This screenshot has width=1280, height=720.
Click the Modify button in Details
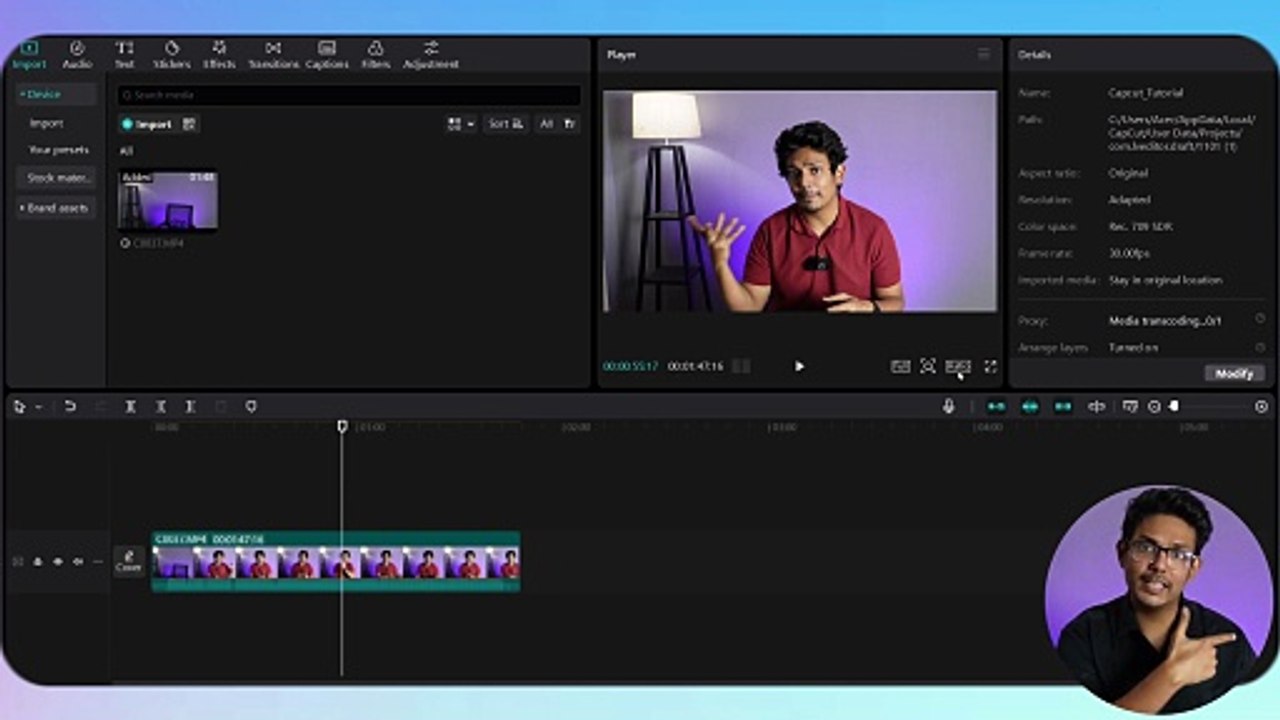point(1234,373)
